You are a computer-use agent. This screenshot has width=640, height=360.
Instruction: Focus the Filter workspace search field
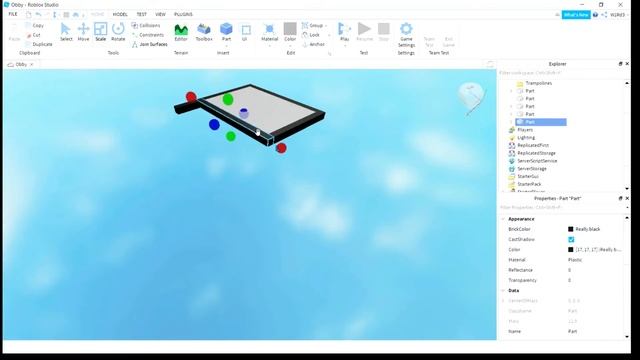[x=561, y=73]
